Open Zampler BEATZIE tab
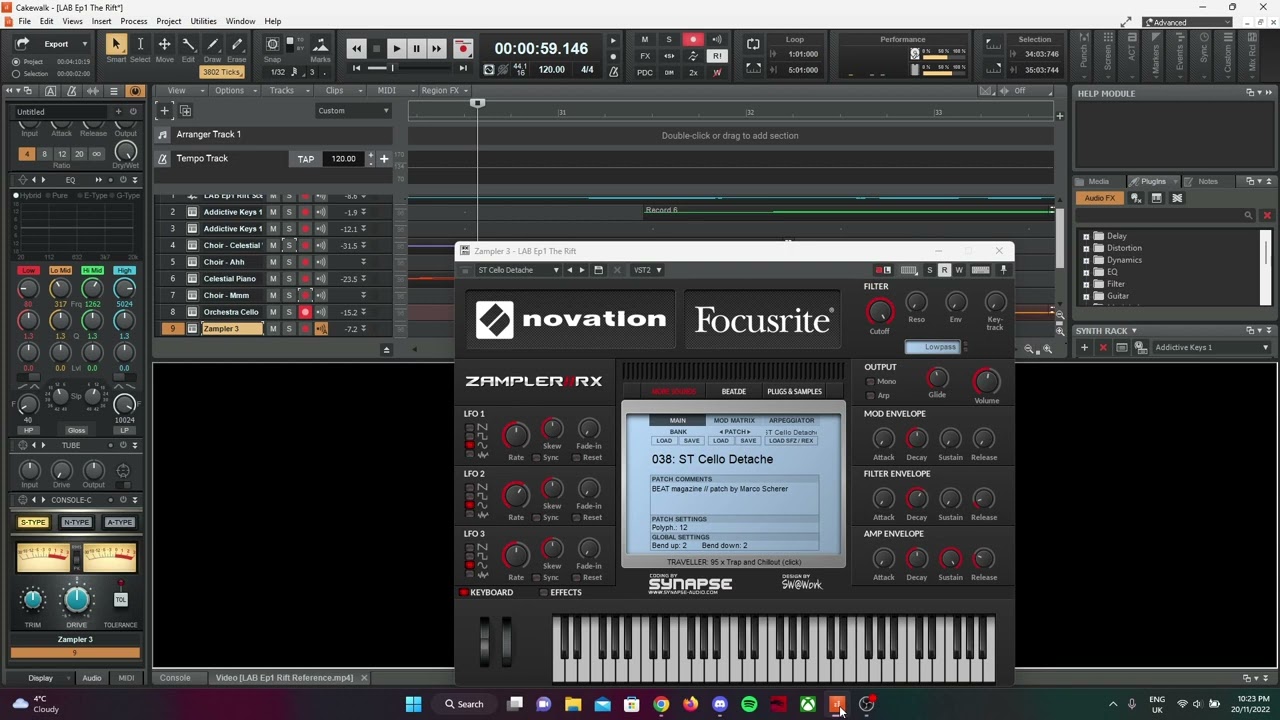1280x720 pixels. (733, 392)
